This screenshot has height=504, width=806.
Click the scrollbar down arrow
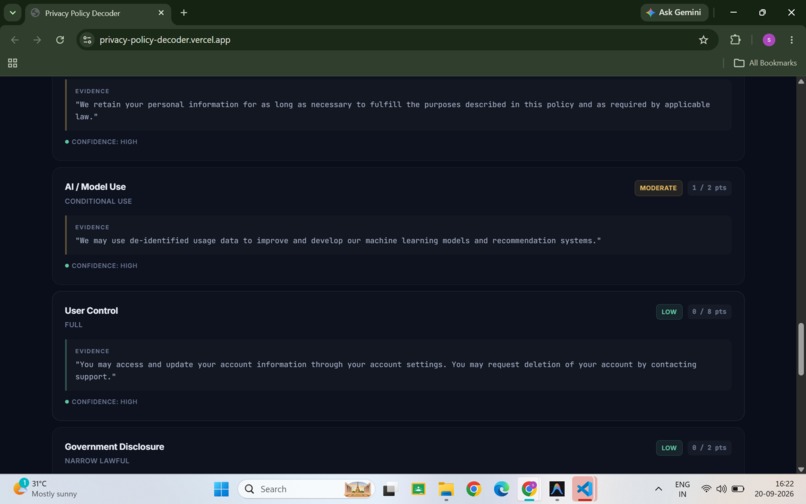tap(800, 469)
